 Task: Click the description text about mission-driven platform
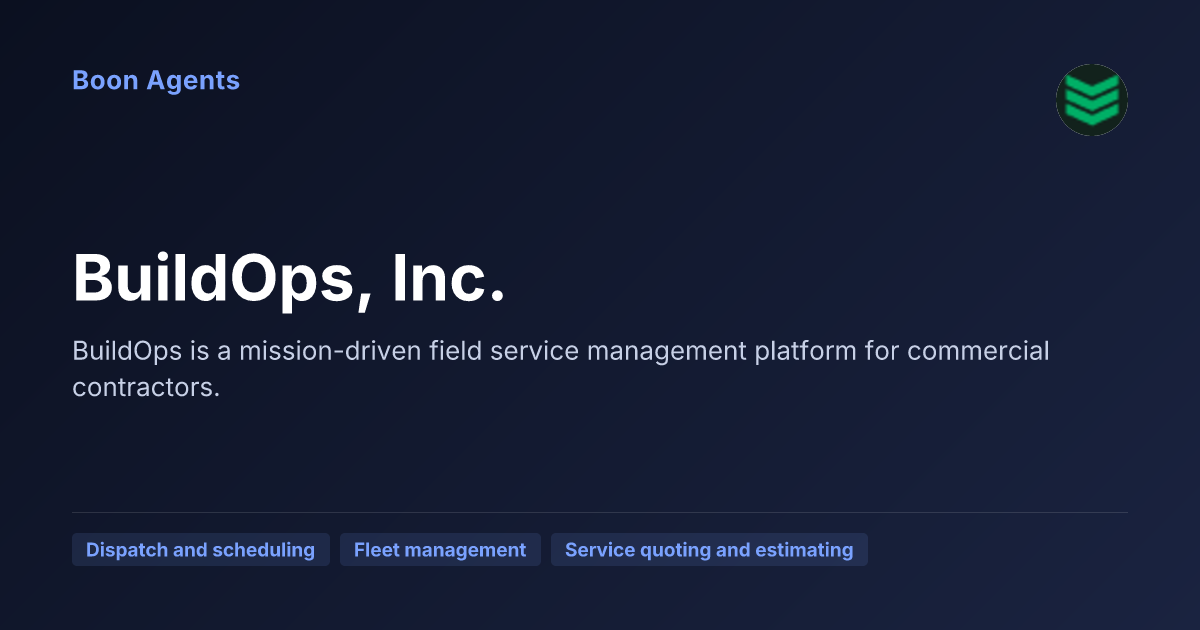561,369
